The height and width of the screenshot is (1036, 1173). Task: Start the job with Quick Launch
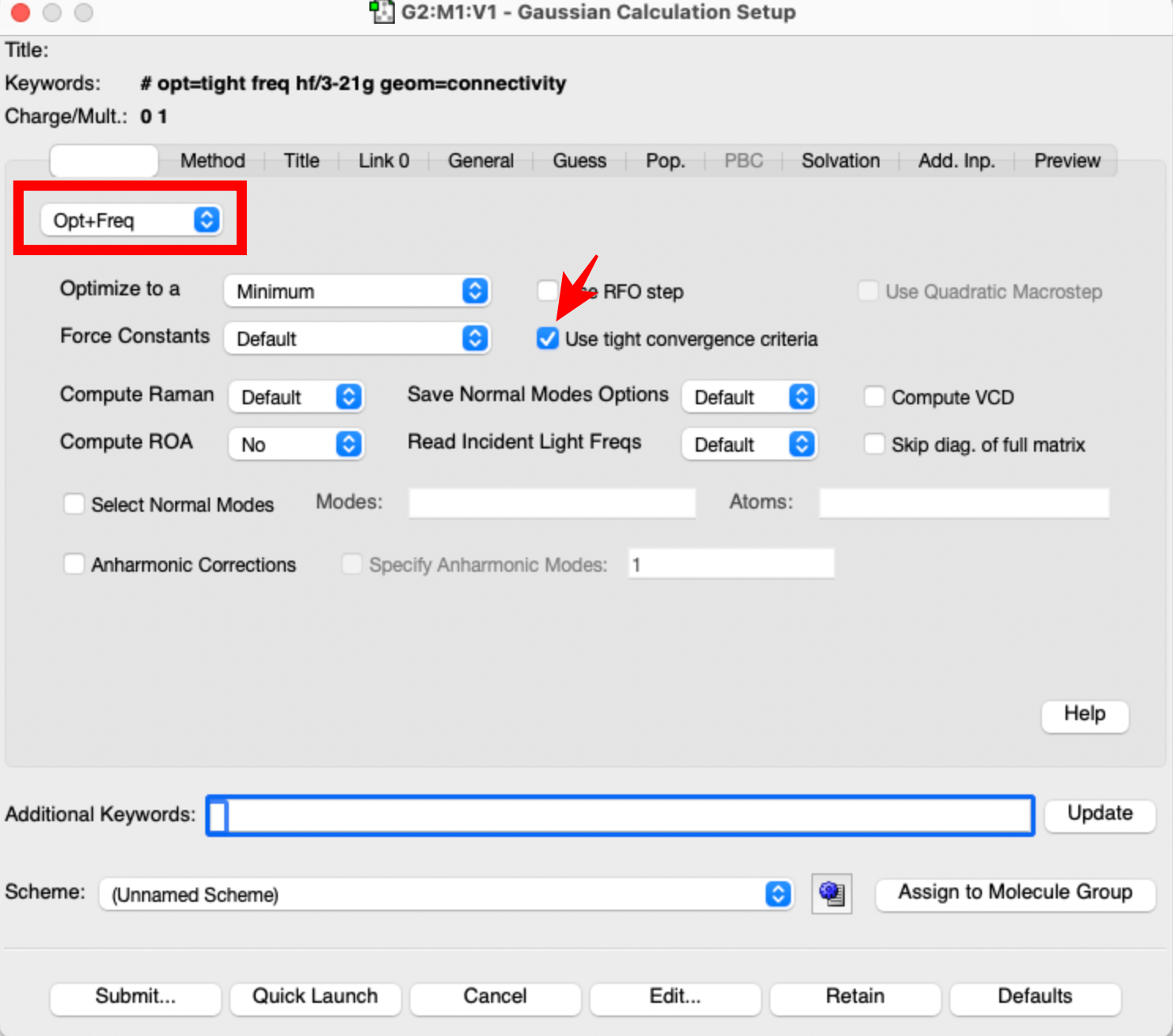tap(315, 997)
